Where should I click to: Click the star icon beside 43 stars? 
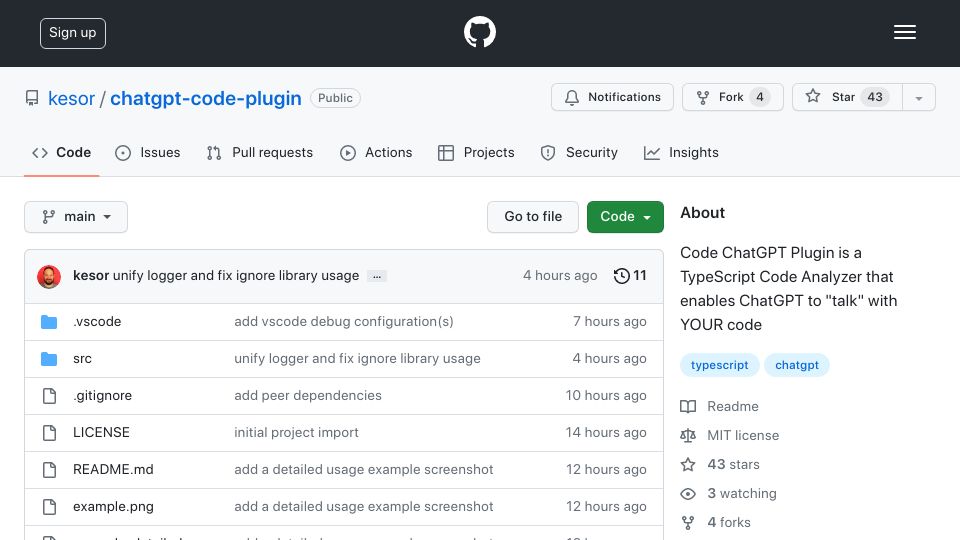pos(688,465)
